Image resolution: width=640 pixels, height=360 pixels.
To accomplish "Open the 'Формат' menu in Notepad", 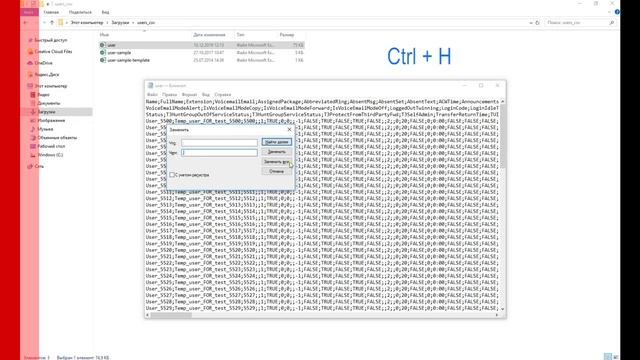I will point(189,95).
